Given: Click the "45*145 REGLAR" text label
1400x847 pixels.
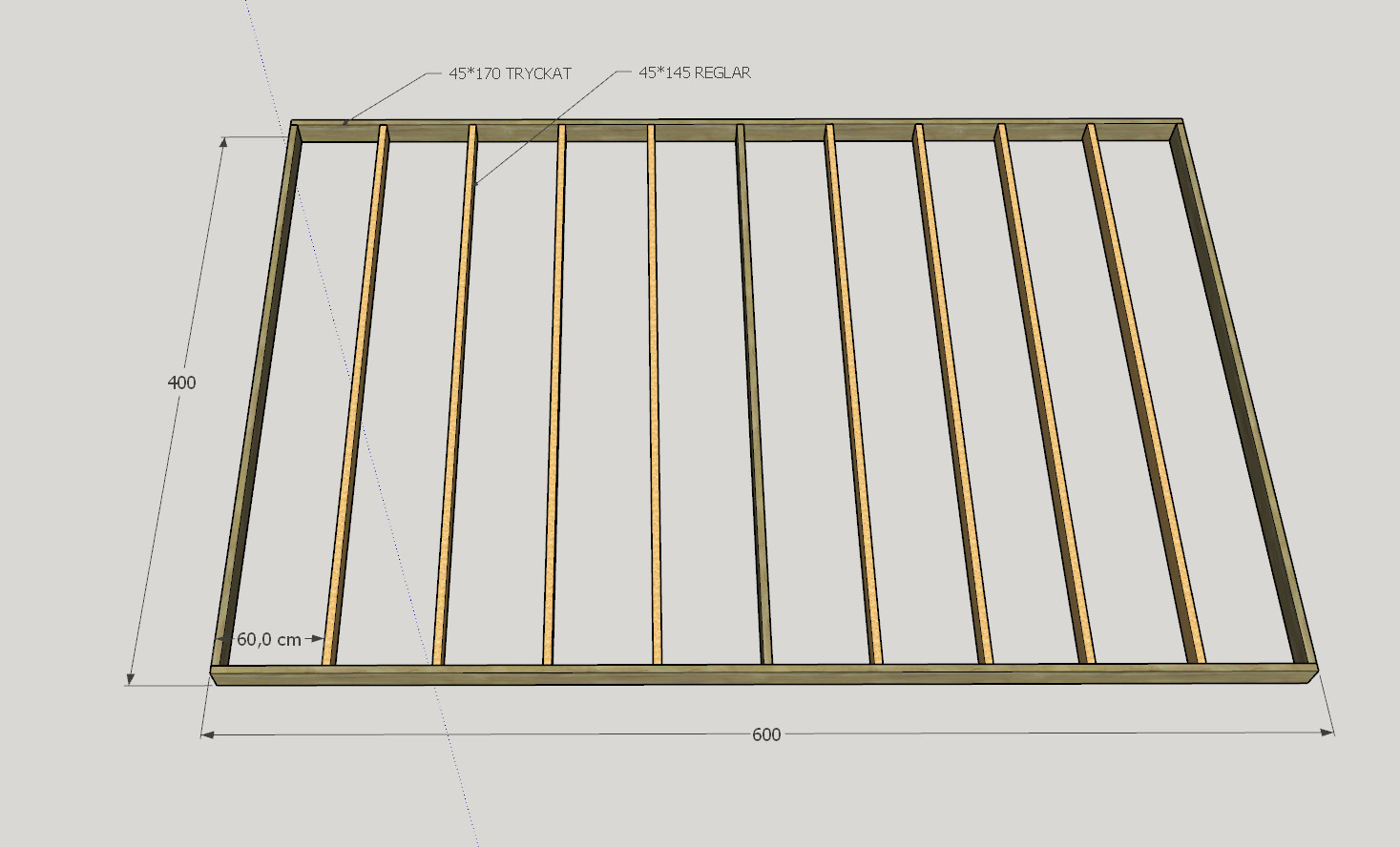Looking at the screenshot, I should [694, 72].
